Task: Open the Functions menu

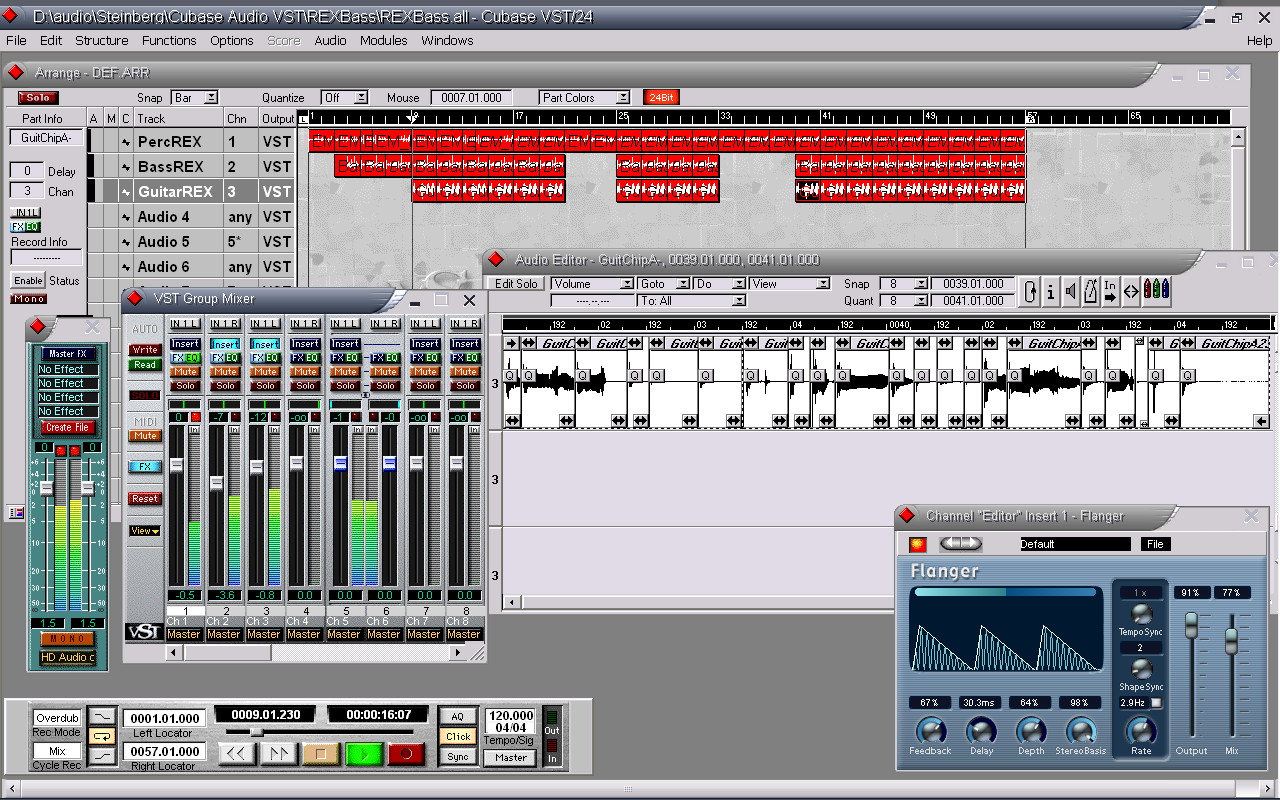Action: point(168,40)
